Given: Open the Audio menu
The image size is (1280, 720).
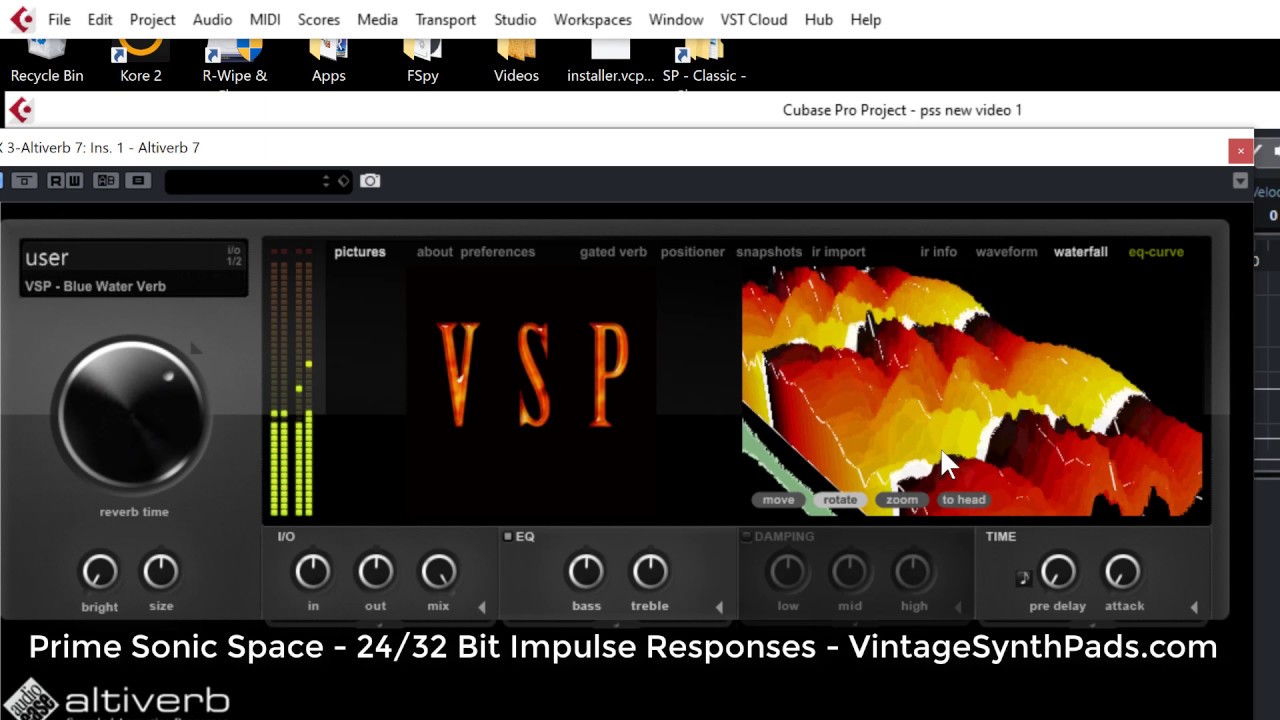Looking at the screenshot, I should coord(212,19).
